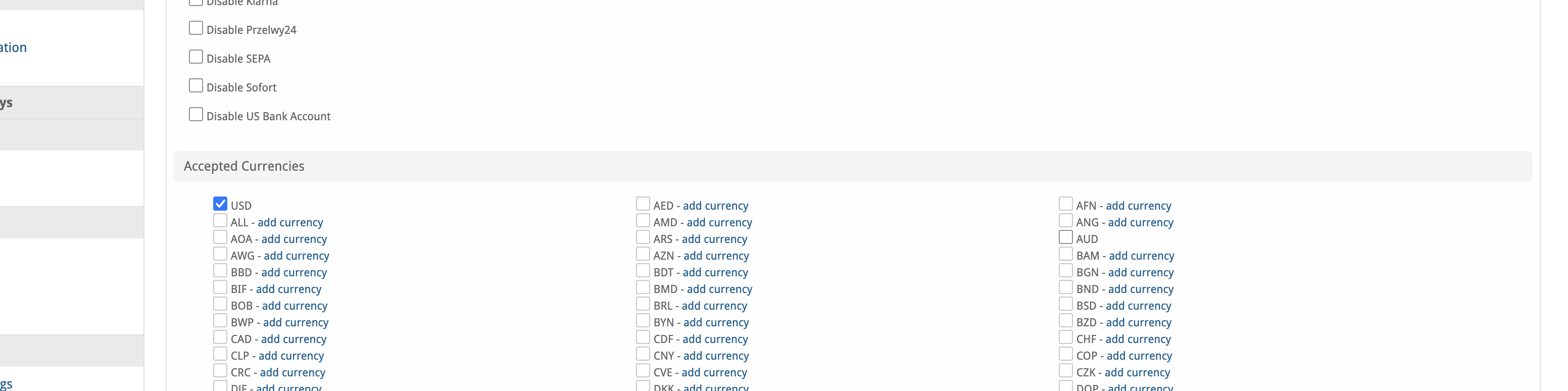This screenshot has height=391, width=1568.
Task: Check the Disable Przelwy24 checkbox
Action: [x=195, y=28]
